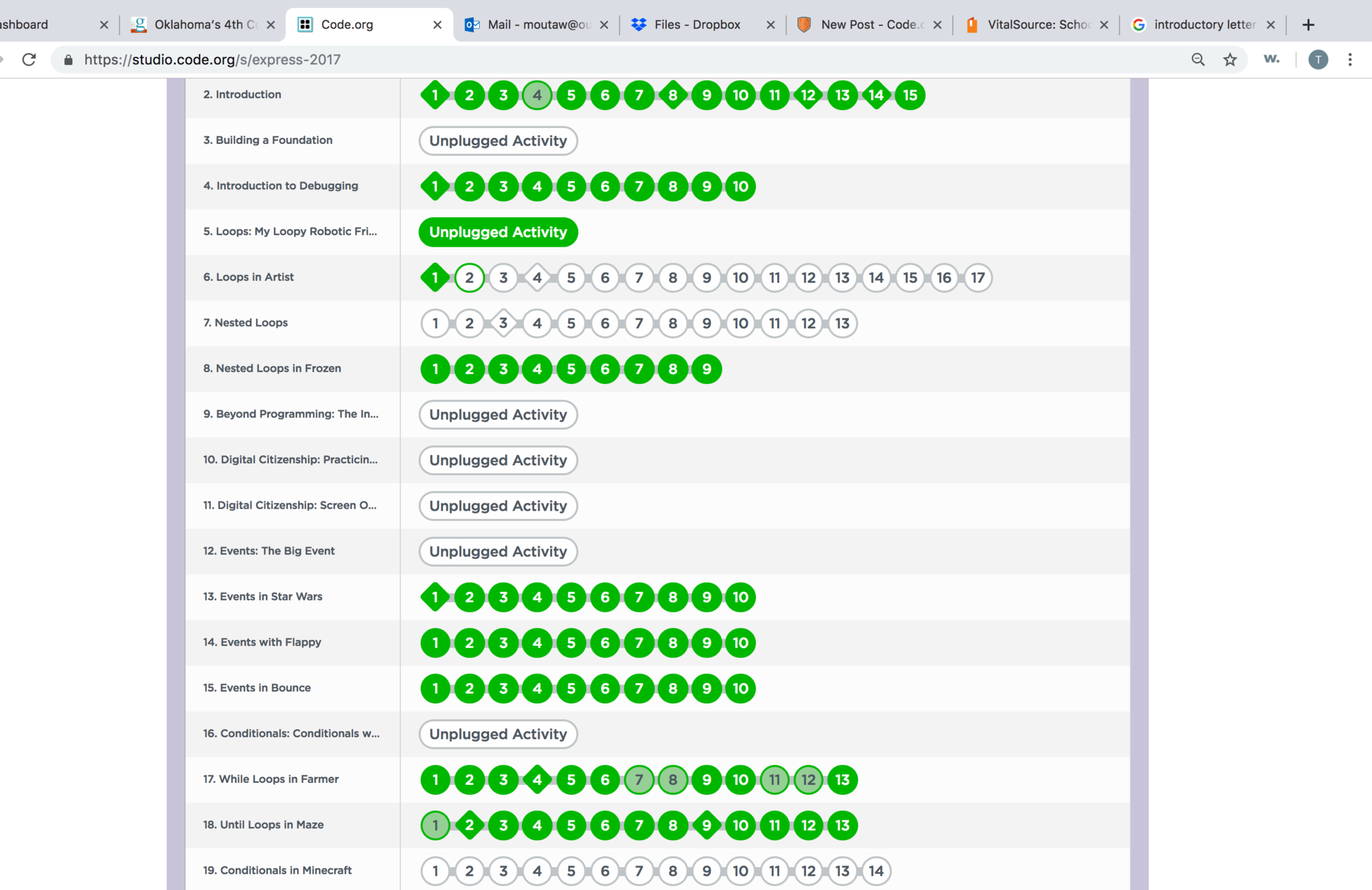Viewport: 1372px width, 890px height.
Task: Open the green Unplugged Activity for Loopy Robotic
Action: (x=498, y=232)
